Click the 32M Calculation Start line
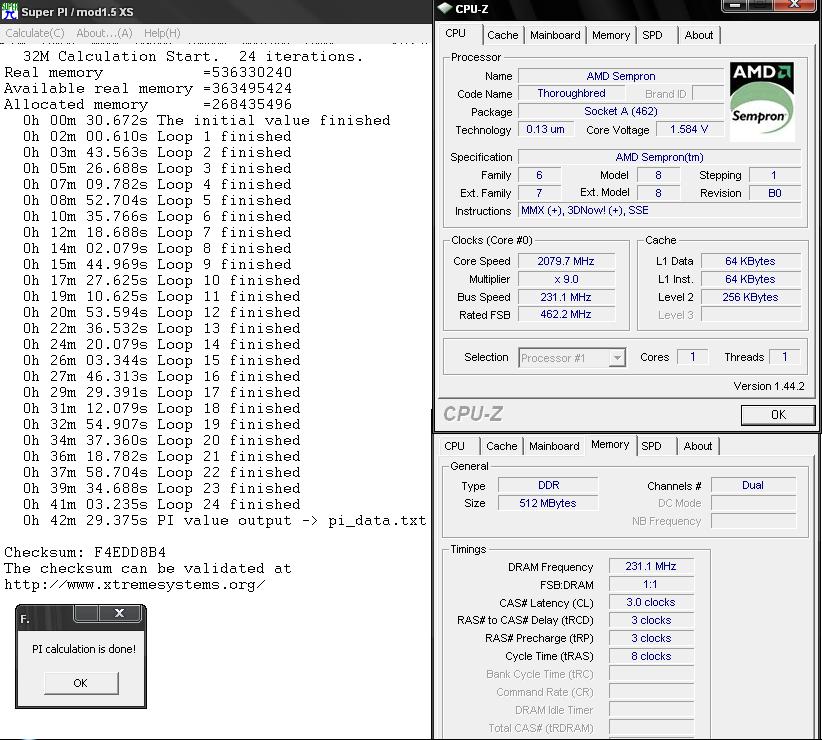822x740 pixels. pyautogui.click(x=193, y=56)
